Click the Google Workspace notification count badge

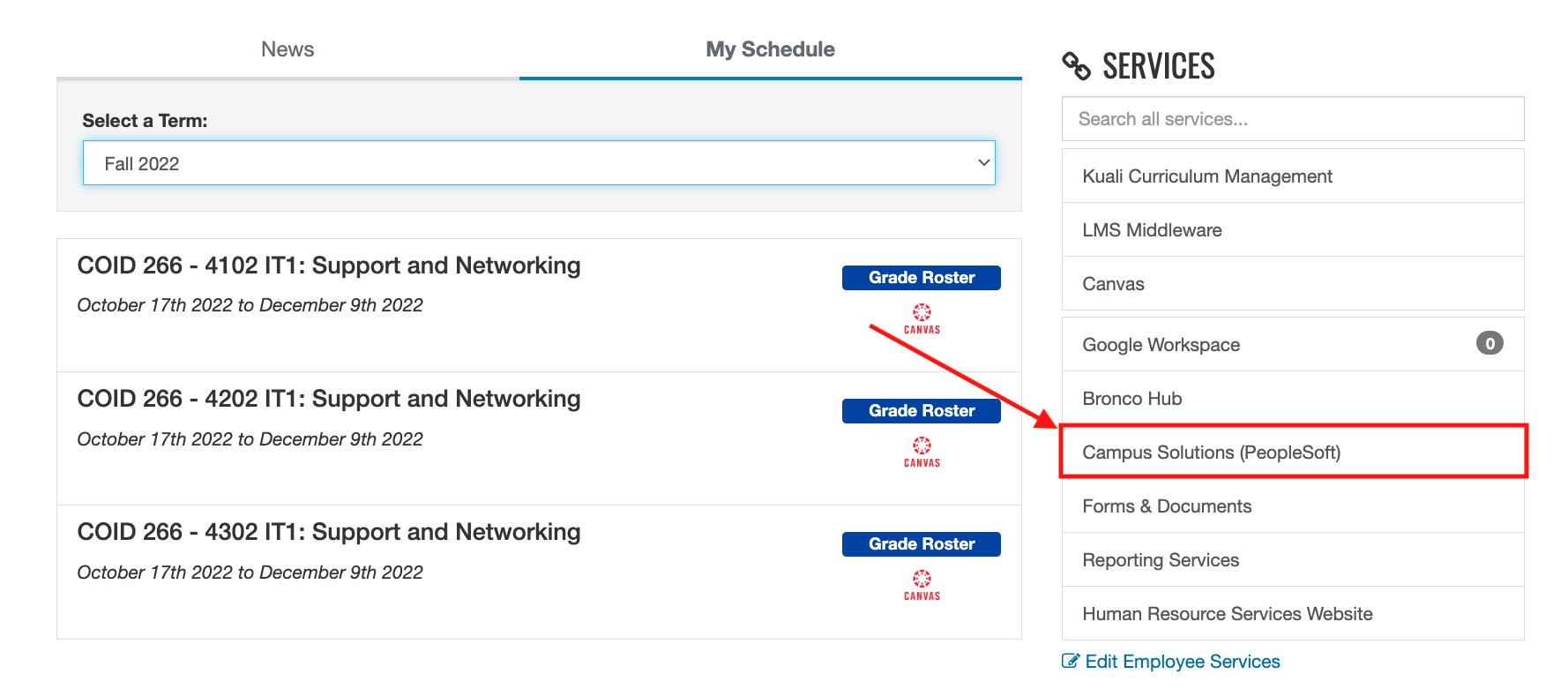click(x=1490, y=343)
